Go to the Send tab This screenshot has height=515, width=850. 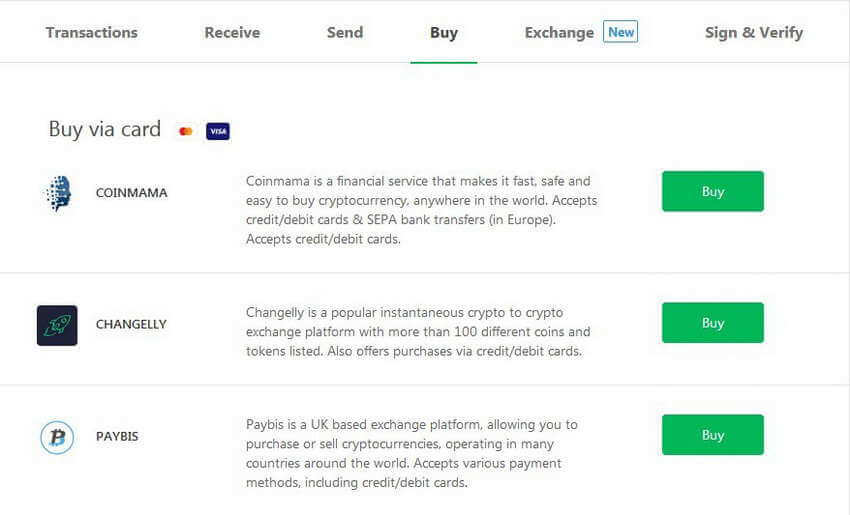pos(345,33)
